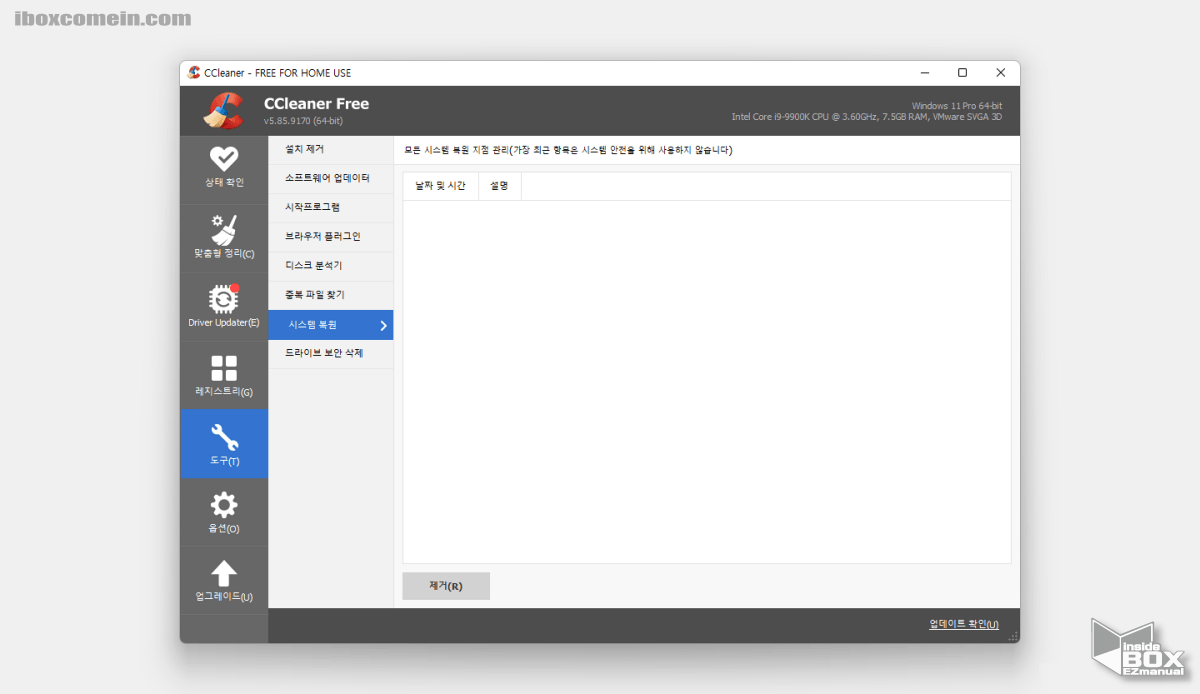Open 브라우저 플러그인 settings

point(323,236)
